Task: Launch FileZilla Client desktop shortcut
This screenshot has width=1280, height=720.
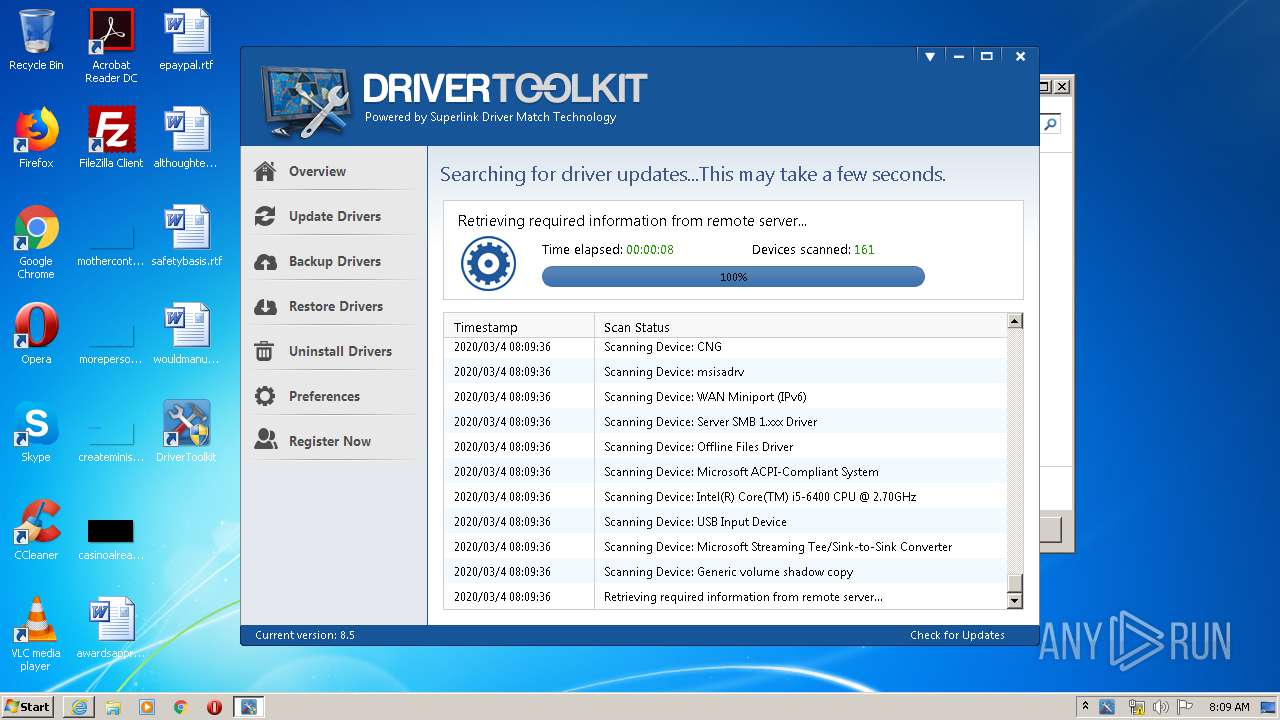Action: point(111,138)
